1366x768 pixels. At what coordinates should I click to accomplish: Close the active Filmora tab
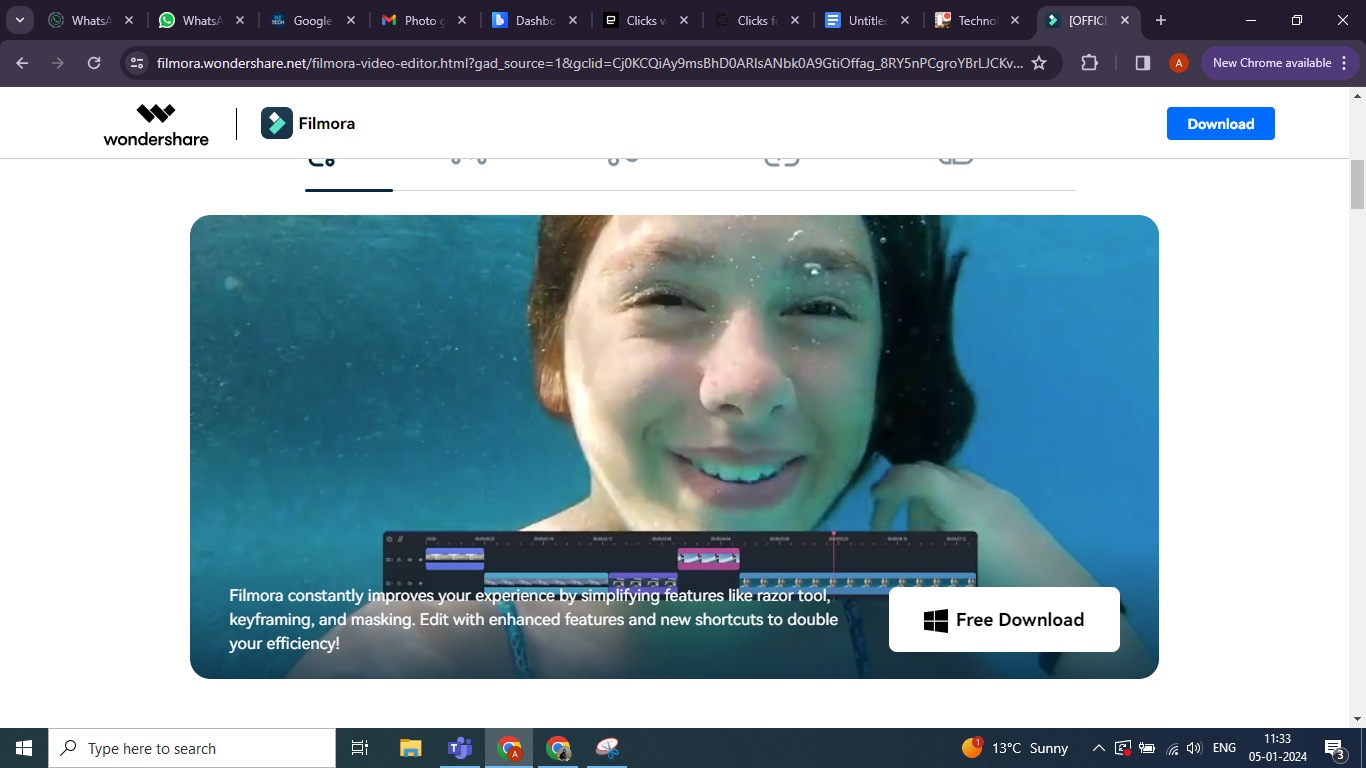tap(1127, 20)
